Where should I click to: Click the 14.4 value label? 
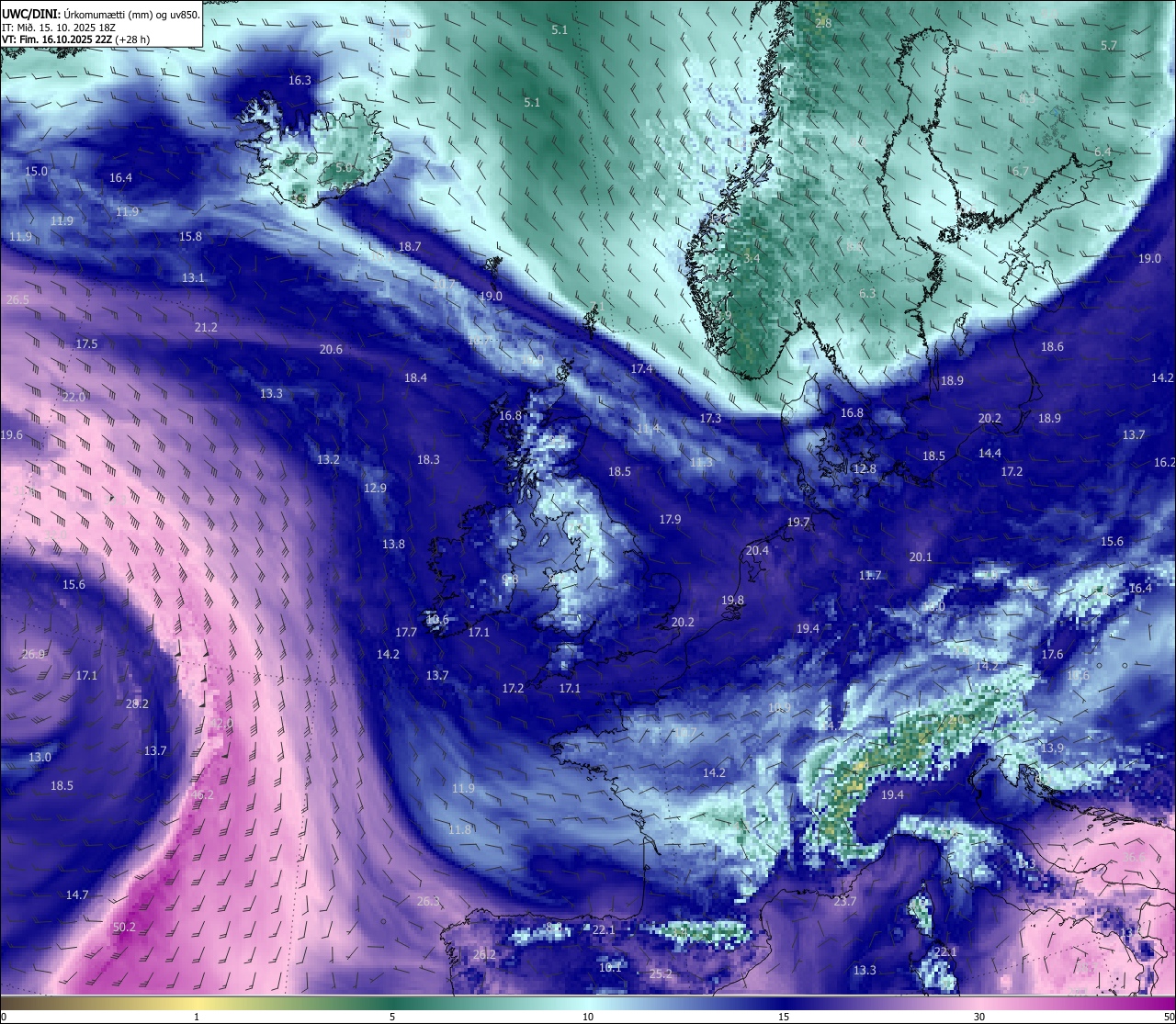coord(989,454)
